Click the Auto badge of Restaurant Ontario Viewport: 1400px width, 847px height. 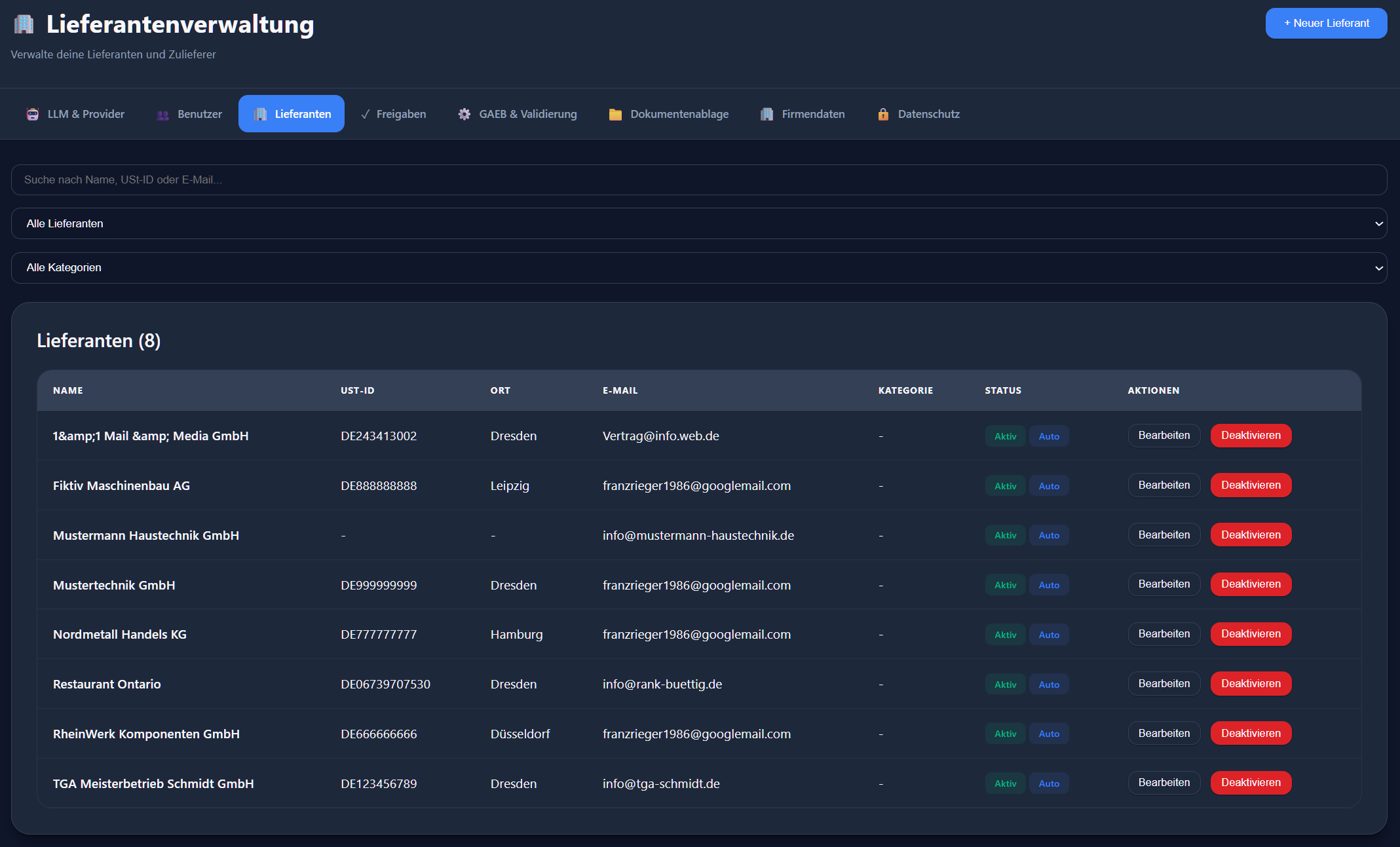pos(1049,685)
